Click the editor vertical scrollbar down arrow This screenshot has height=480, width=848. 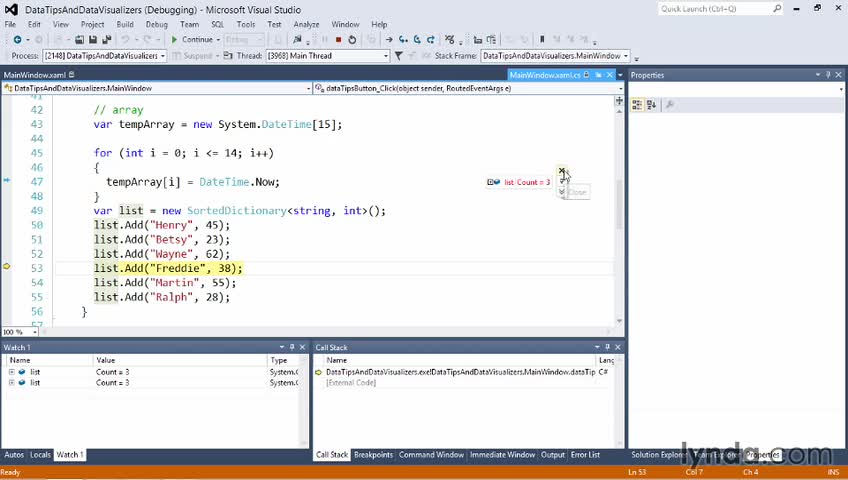click(x=619, y=321)
